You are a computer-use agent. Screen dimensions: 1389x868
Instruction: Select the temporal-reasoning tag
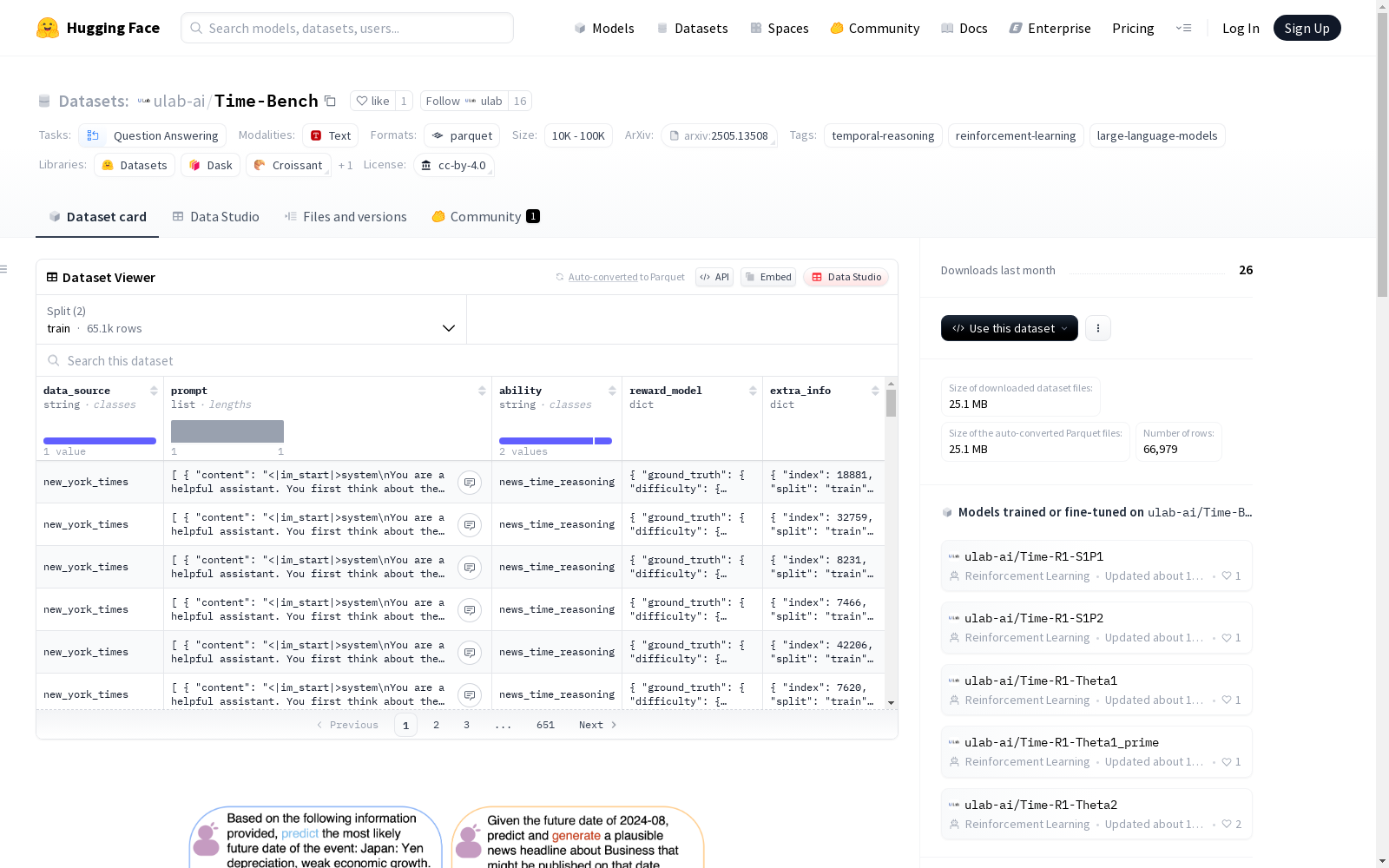883,135
